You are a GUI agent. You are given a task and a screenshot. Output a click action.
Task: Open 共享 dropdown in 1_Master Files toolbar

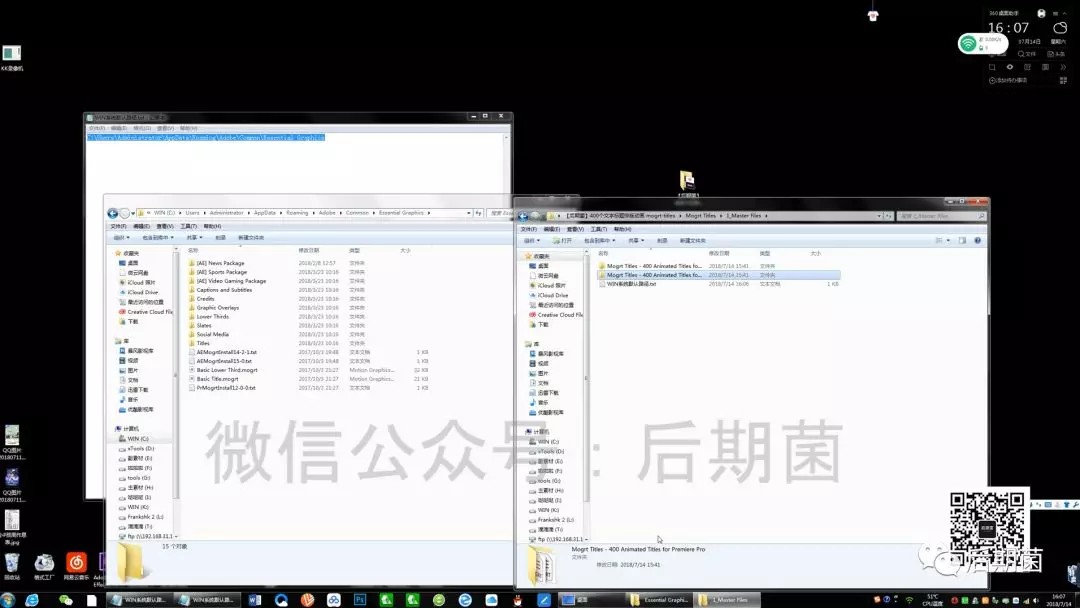tap(636, 240)
